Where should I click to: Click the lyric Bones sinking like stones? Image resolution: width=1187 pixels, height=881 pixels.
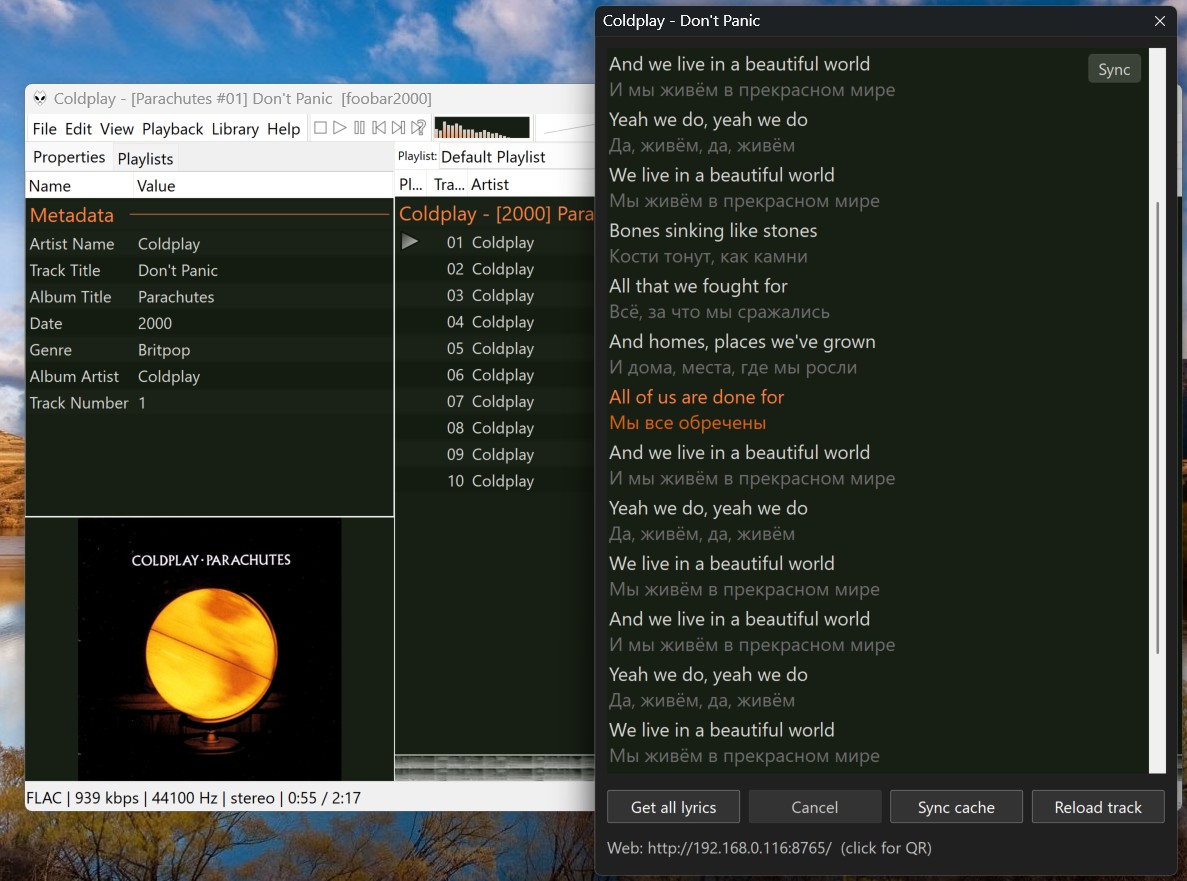pyautogui.click(x=713, y=230)
